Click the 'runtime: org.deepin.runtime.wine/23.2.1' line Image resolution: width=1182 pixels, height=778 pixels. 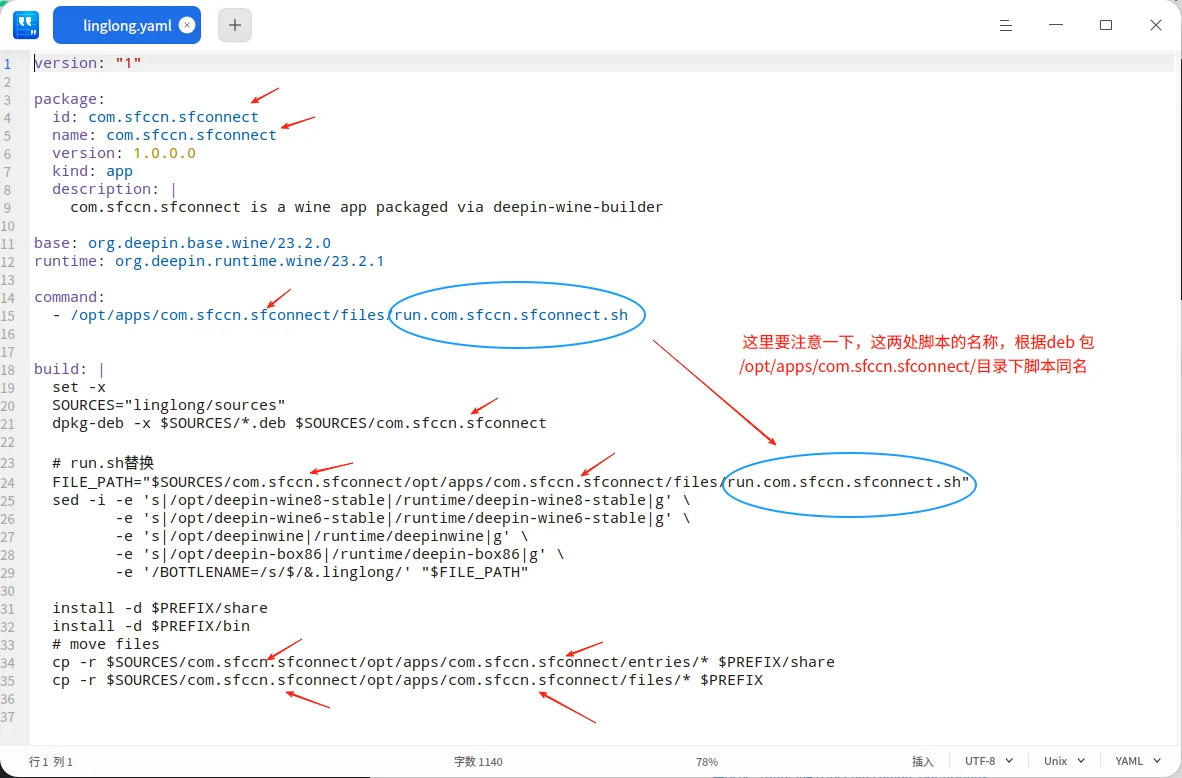(x=209, y=262)
